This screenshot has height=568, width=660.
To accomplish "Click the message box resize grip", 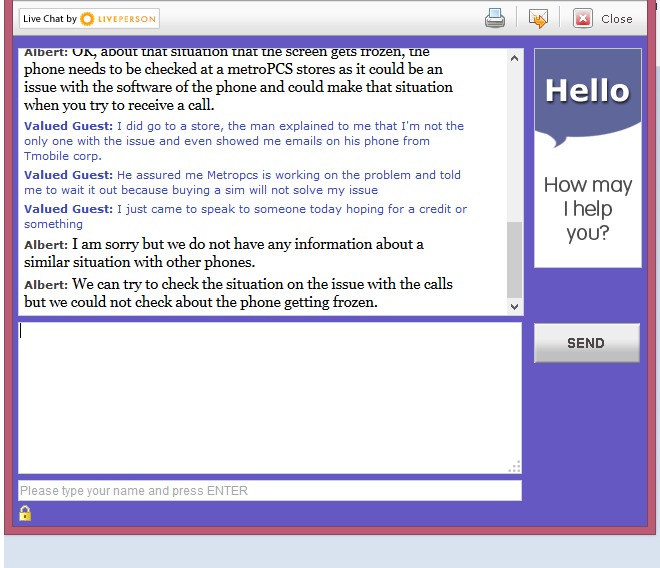I will pos(514,467).
